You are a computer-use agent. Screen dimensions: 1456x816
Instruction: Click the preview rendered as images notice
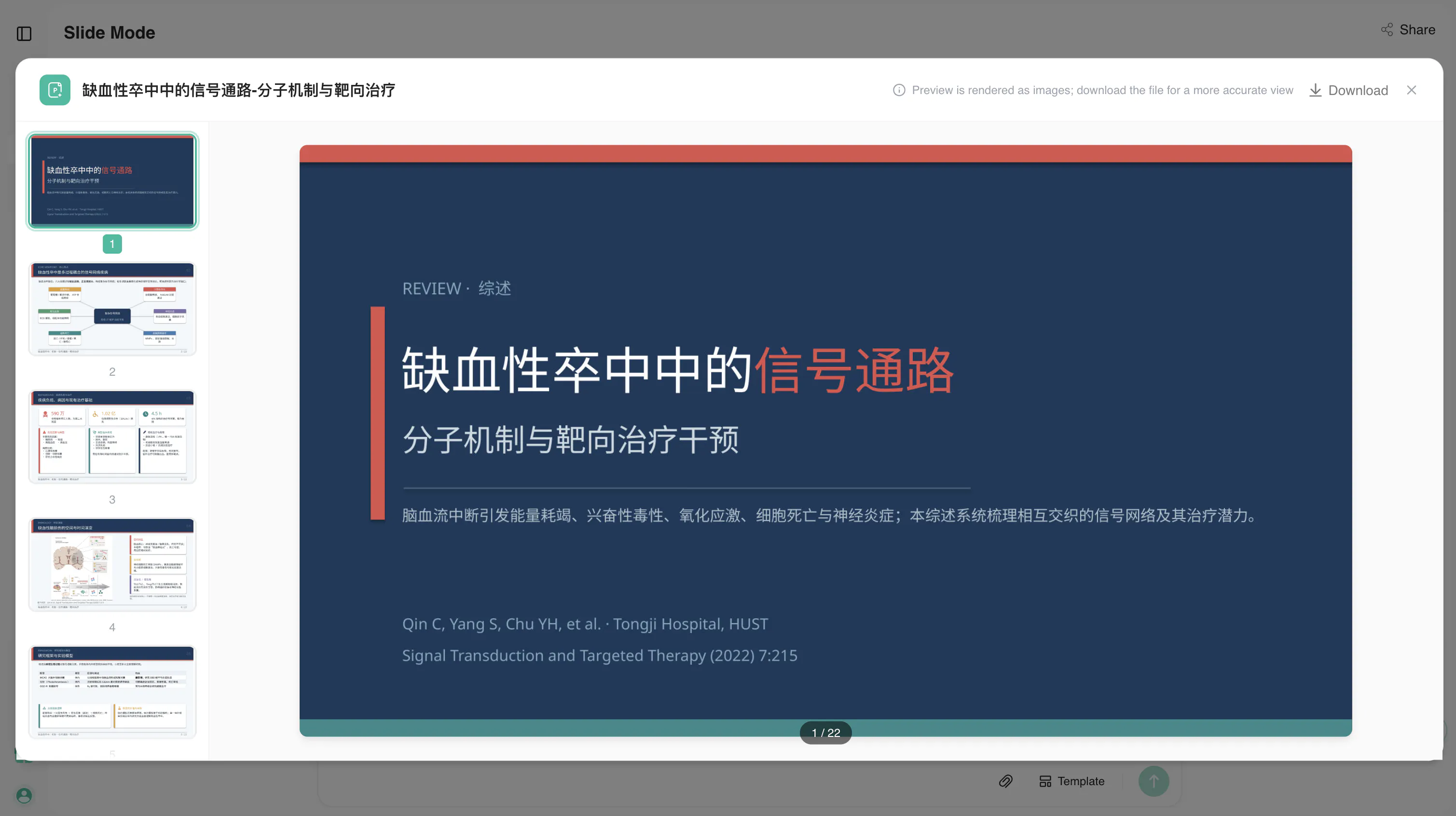(x=1102, y=90)
